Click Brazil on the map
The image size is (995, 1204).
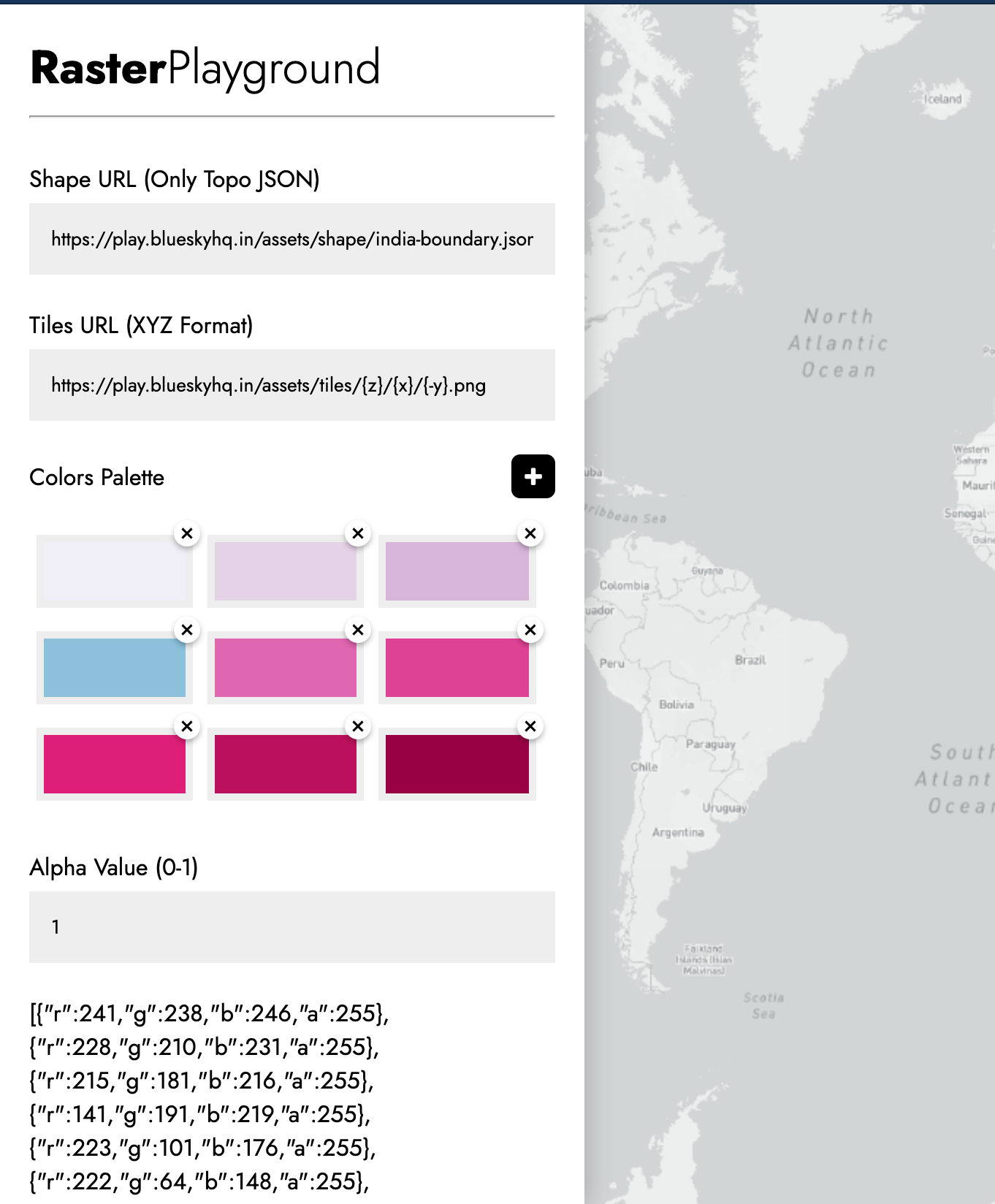[x=750, y=660]
